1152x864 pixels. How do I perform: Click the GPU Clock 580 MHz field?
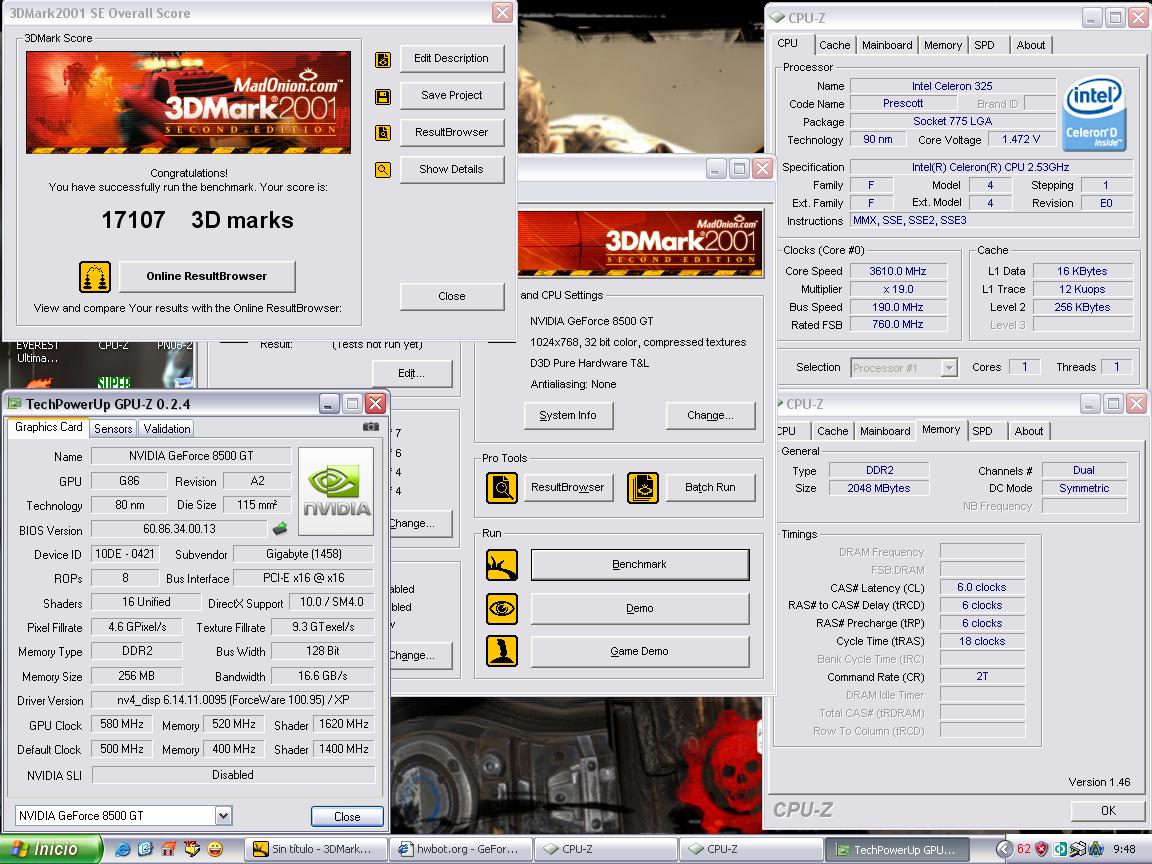[122, 724]
